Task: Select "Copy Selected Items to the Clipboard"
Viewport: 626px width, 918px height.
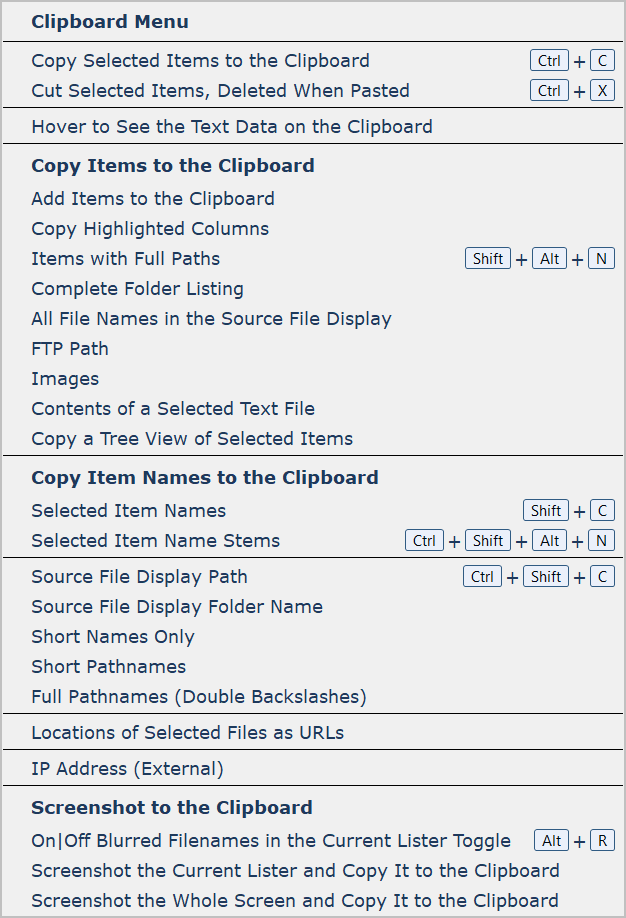Action: 200,61
